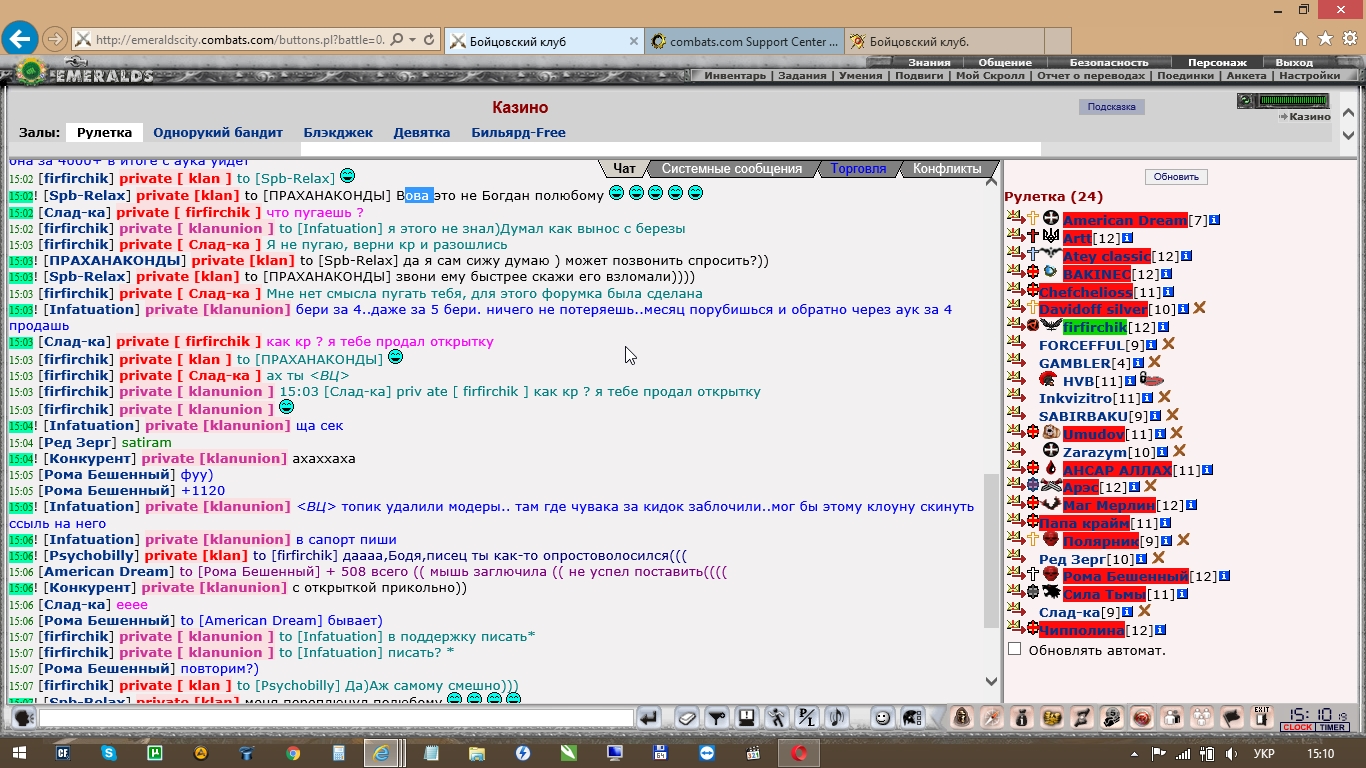Click the УКР language indicator

tap(1263, 753)
